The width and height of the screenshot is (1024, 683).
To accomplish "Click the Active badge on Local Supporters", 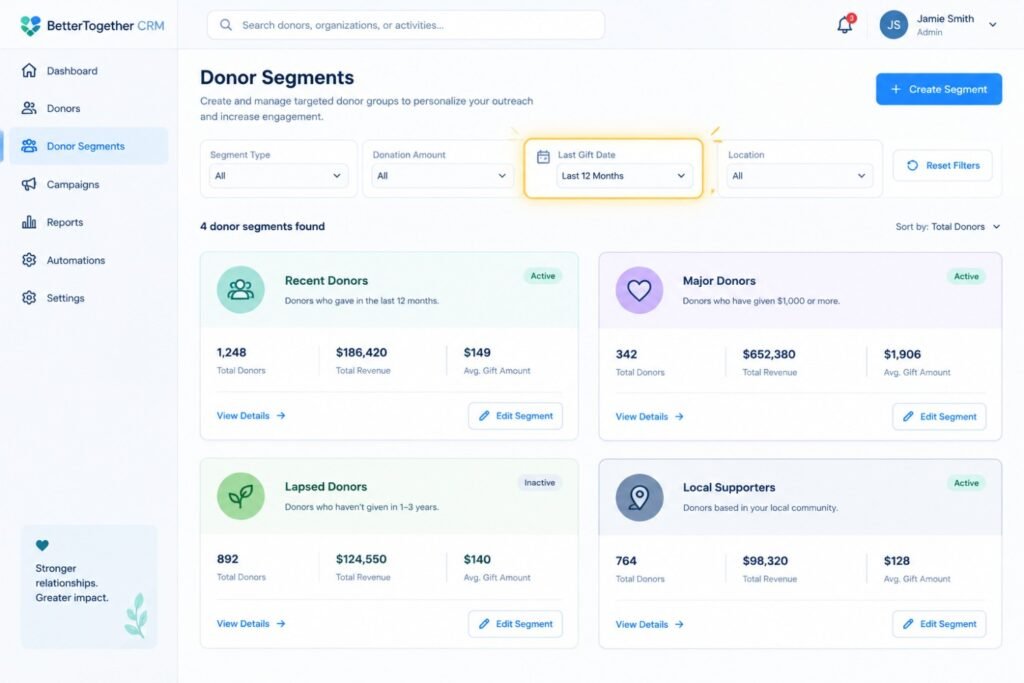I will (x=967, y=483).
